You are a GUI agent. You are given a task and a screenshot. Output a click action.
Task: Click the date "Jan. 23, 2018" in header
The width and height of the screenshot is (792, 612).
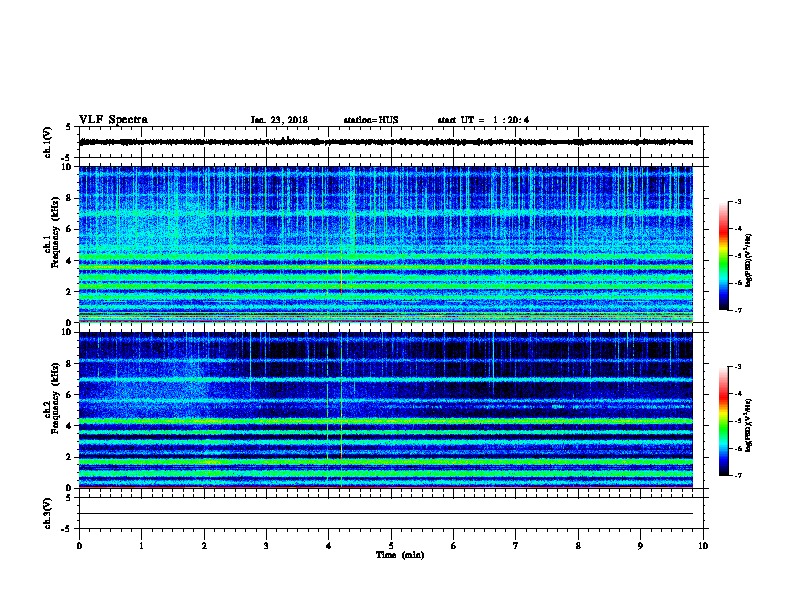click(x=279, y=120)
